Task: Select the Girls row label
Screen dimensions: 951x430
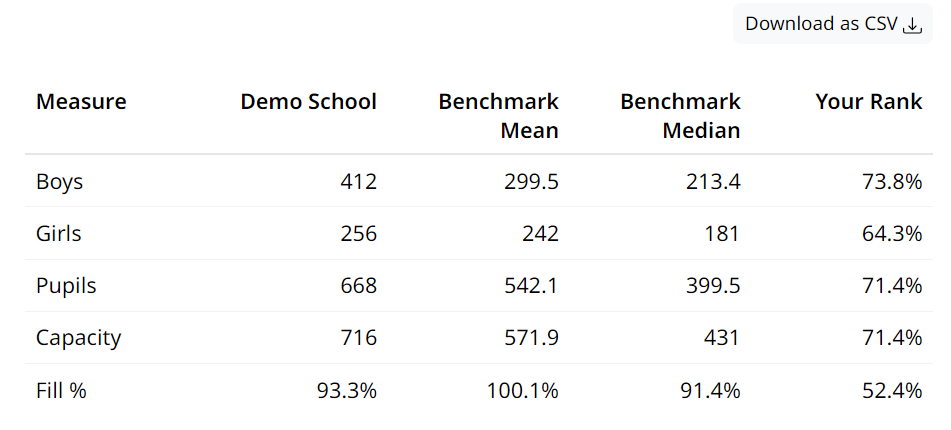Action: [59, 234]
